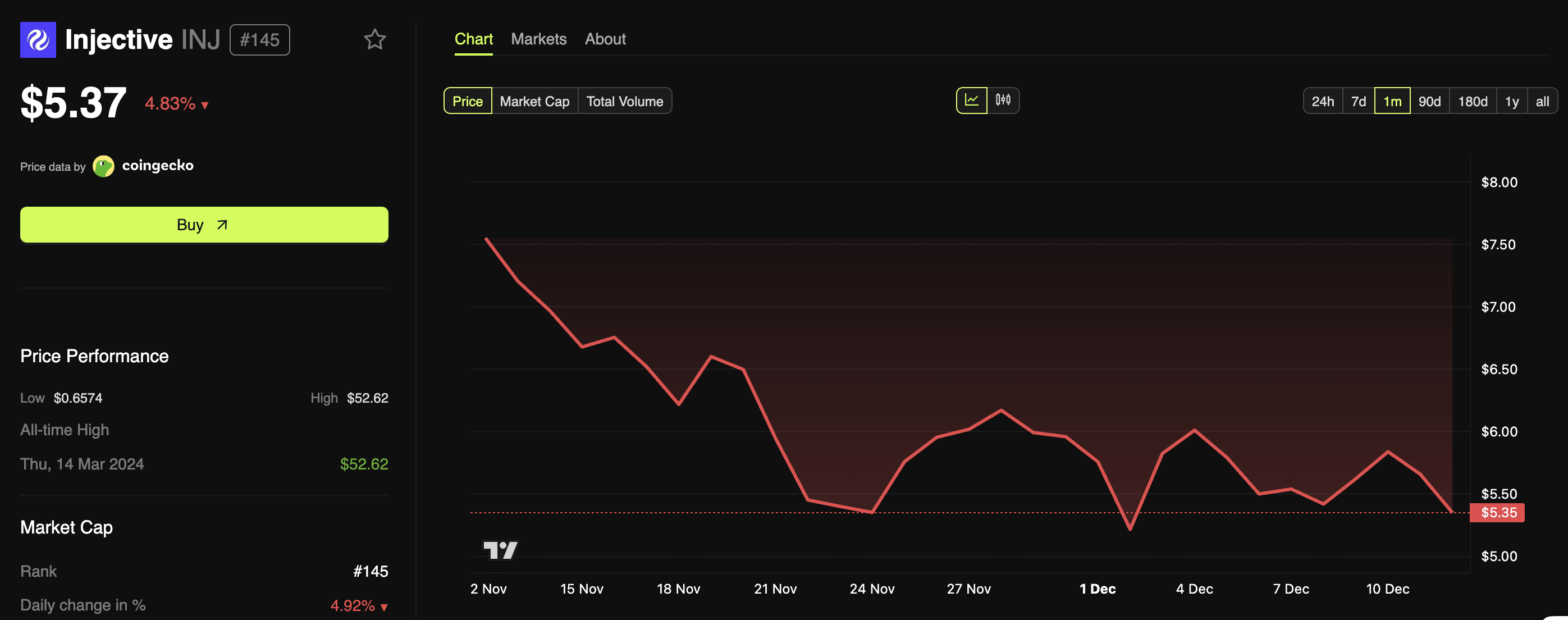This screenshot has width=1568, height=620.
Task: Set chart range to all
Action: click(x=1542, y=101)
